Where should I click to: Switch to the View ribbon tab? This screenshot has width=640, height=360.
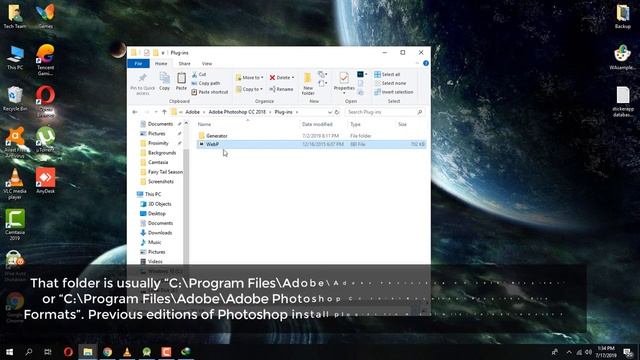coord(207,64)
